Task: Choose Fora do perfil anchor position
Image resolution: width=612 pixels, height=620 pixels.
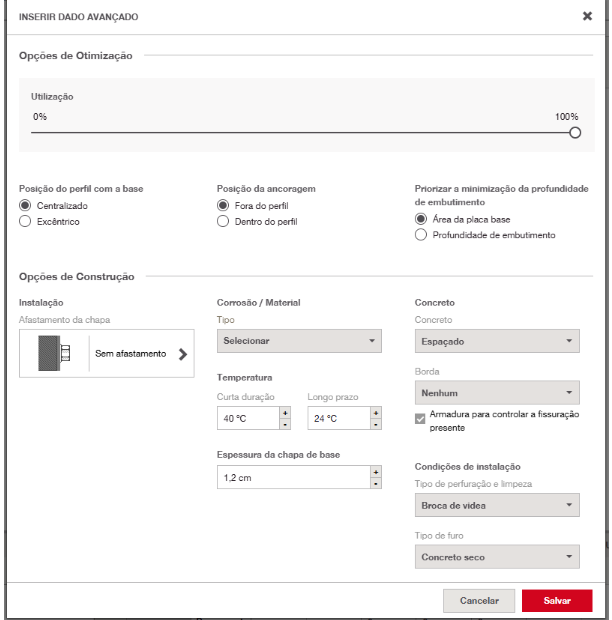Action: [223, 205]
